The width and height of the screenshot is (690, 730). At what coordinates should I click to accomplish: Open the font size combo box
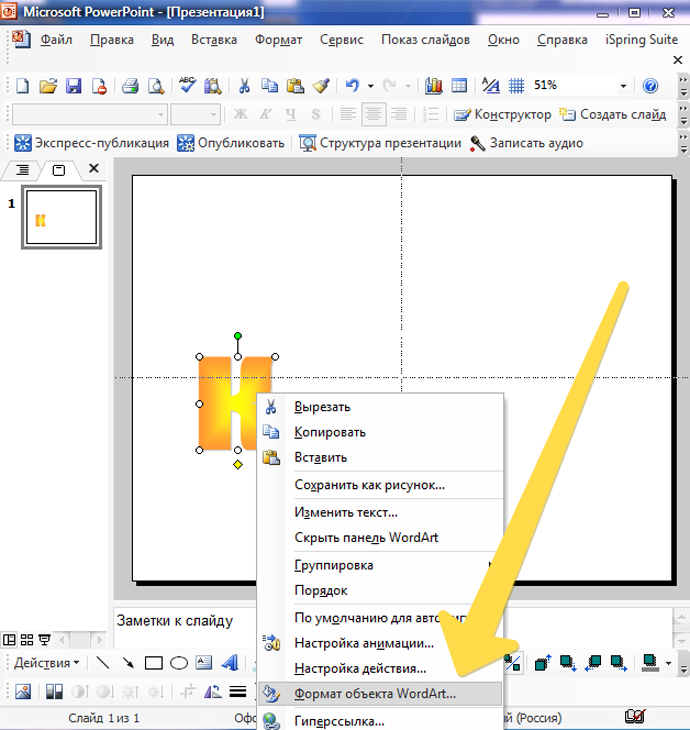click(195, 115)
